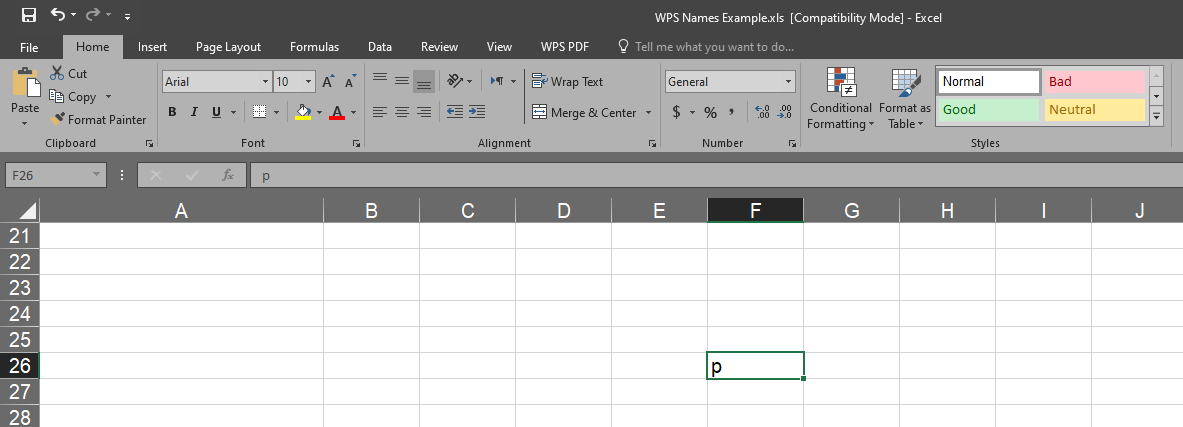Expand the General number format dropdown
The image size is (1183, 427).
[789, 82]
